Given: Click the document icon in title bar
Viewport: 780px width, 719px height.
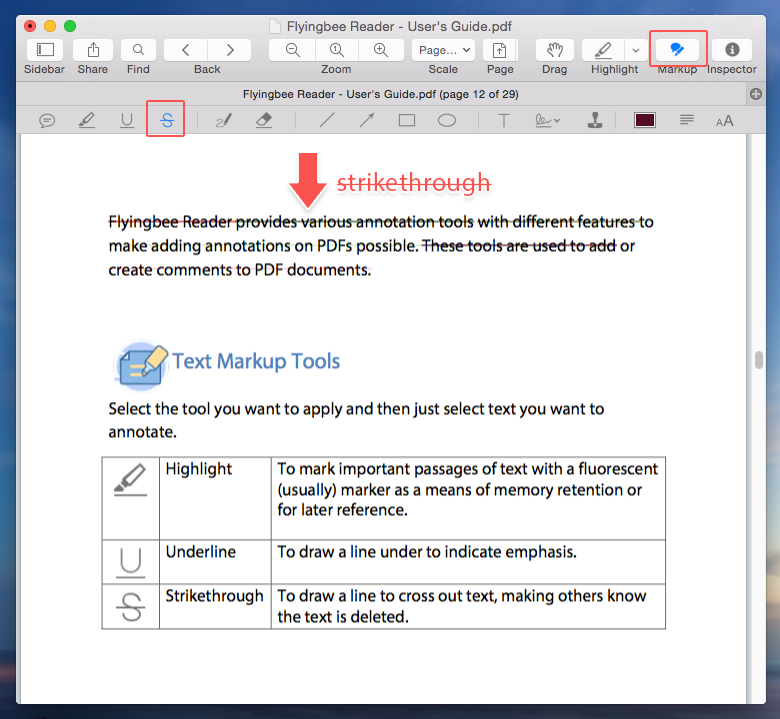Looking at the screenshot, I should pyautogui.click(x=275, y=26).
